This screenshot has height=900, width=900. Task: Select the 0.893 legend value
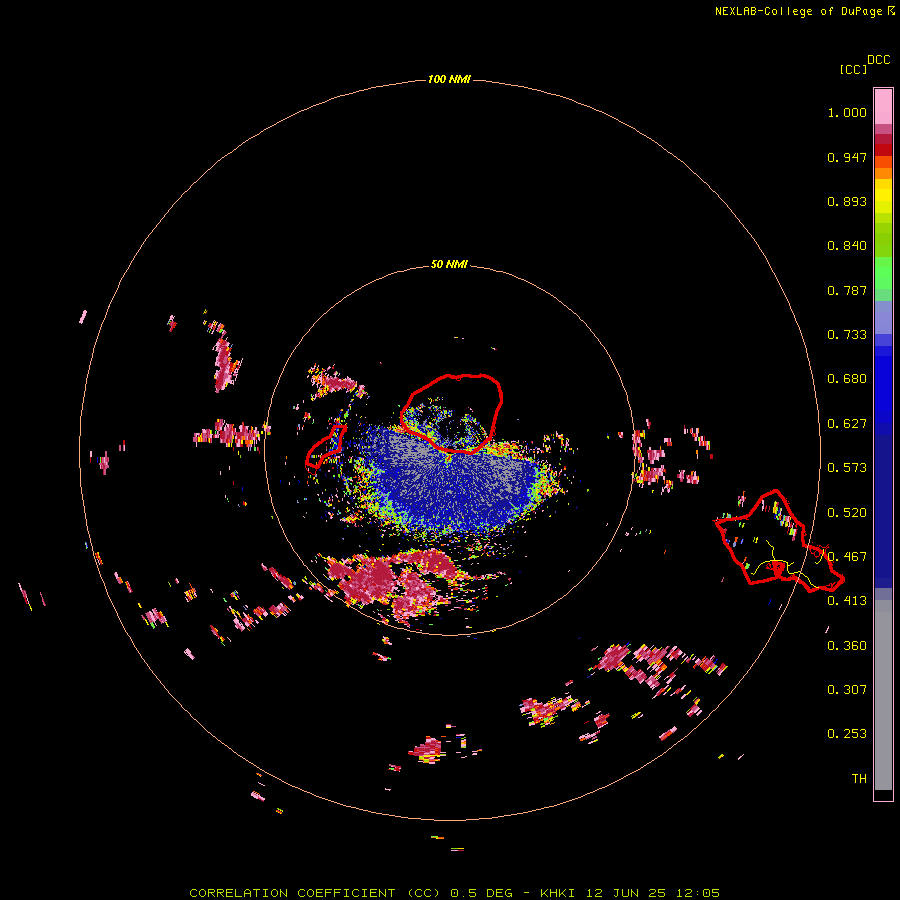pyautogui.click(x=847, y=201)
